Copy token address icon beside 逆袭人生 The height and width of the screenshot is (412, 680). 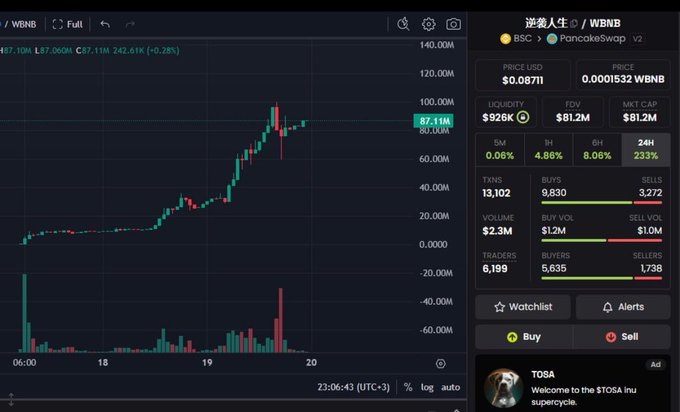(574, 23)
